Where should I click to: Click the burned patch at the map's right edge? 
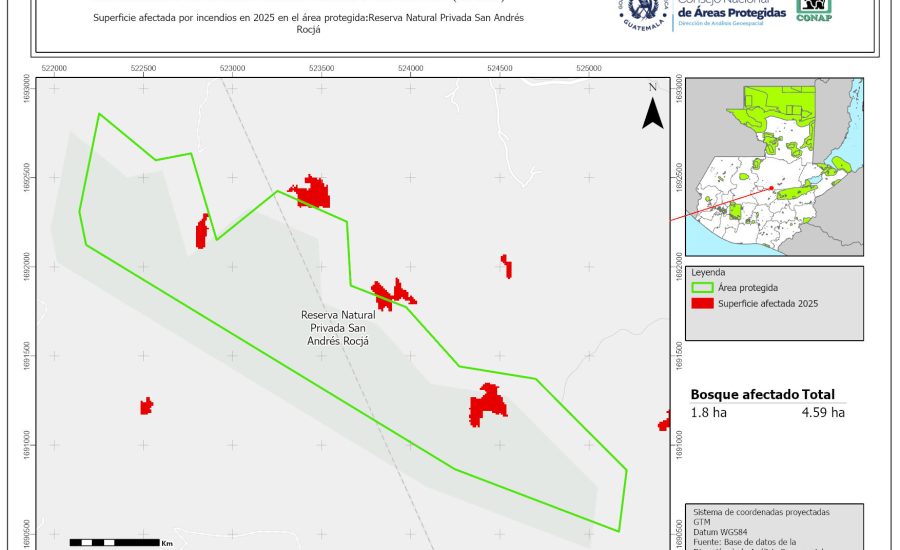tap(664, 422)
